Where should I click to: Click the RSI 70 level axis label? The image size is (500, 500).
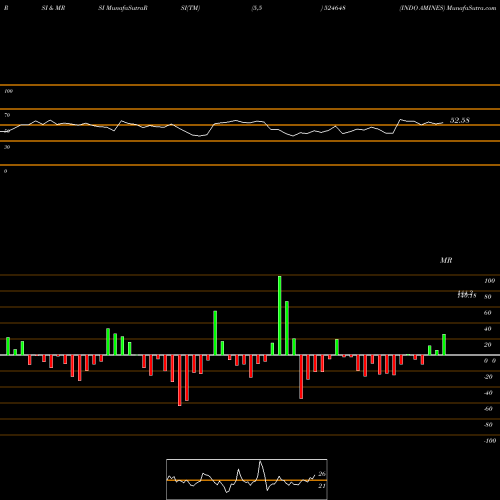click(7, 115)
